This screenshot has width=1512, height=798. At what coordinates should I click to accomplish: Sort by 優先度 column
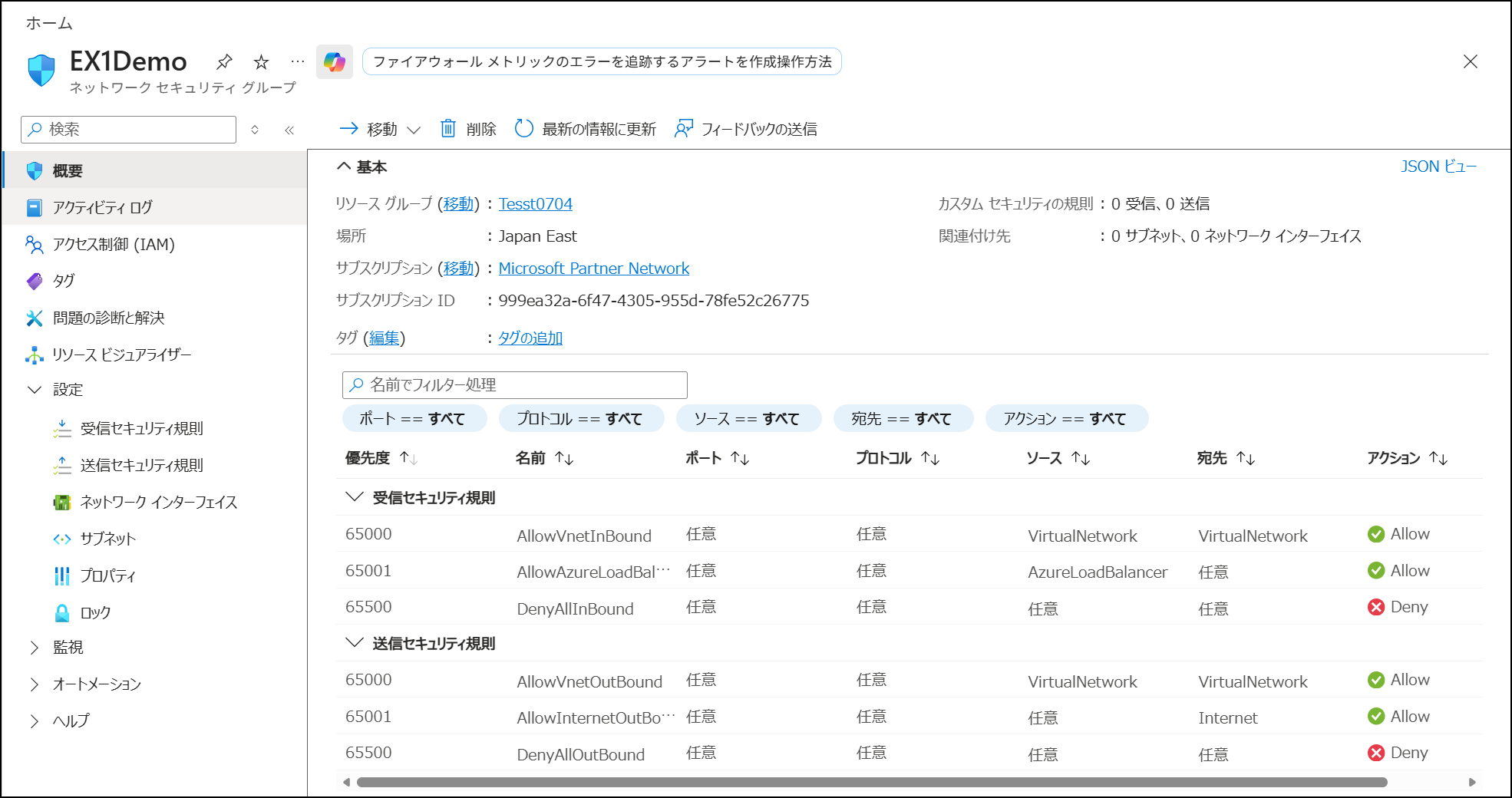(381, 458)
